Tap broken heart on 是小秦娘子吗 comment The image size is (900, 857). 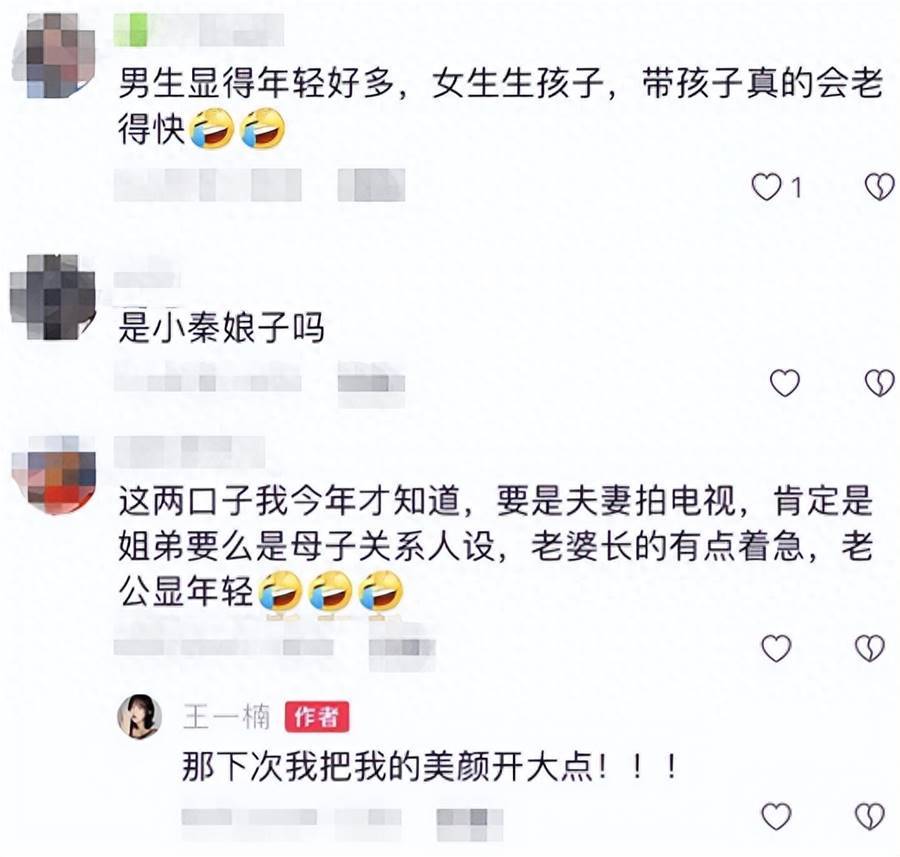(879, 383)
